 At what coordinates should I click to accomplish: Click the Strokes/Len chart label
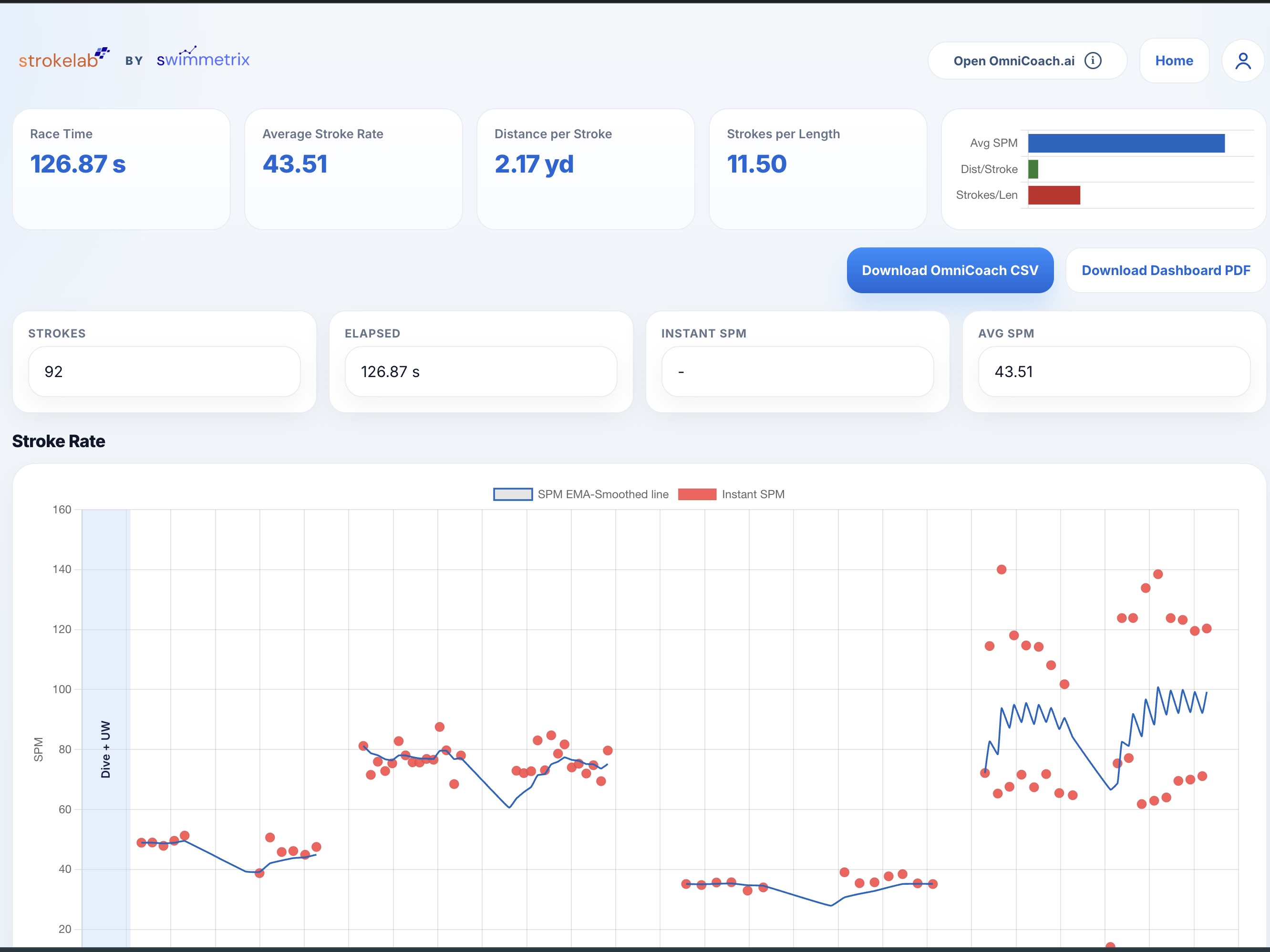tap(986, 195)
